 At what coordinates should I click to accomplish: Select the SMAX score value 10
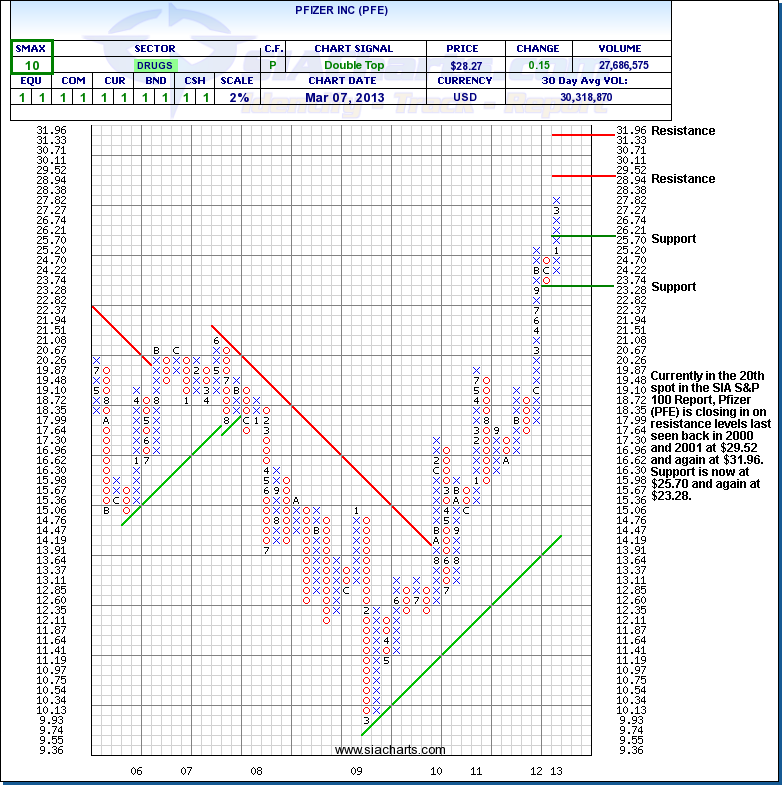tap(32, 65)
